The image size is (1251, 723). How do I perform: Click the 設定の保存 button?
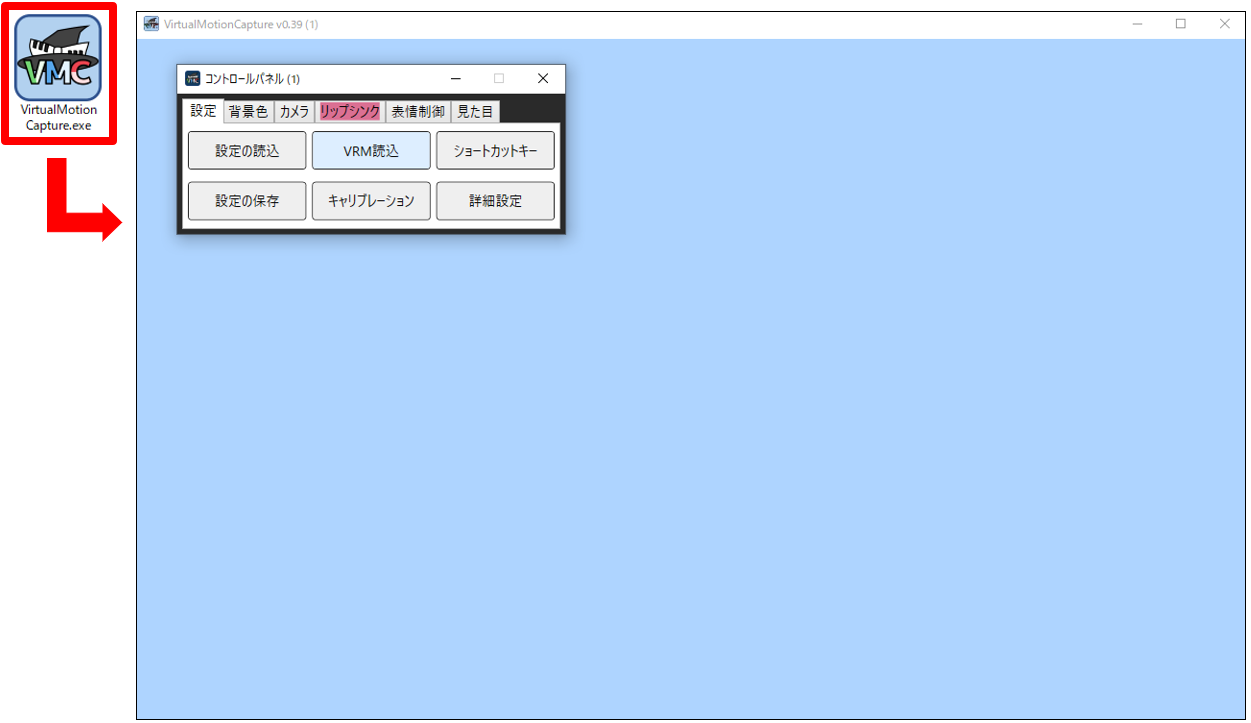point(247,201)
